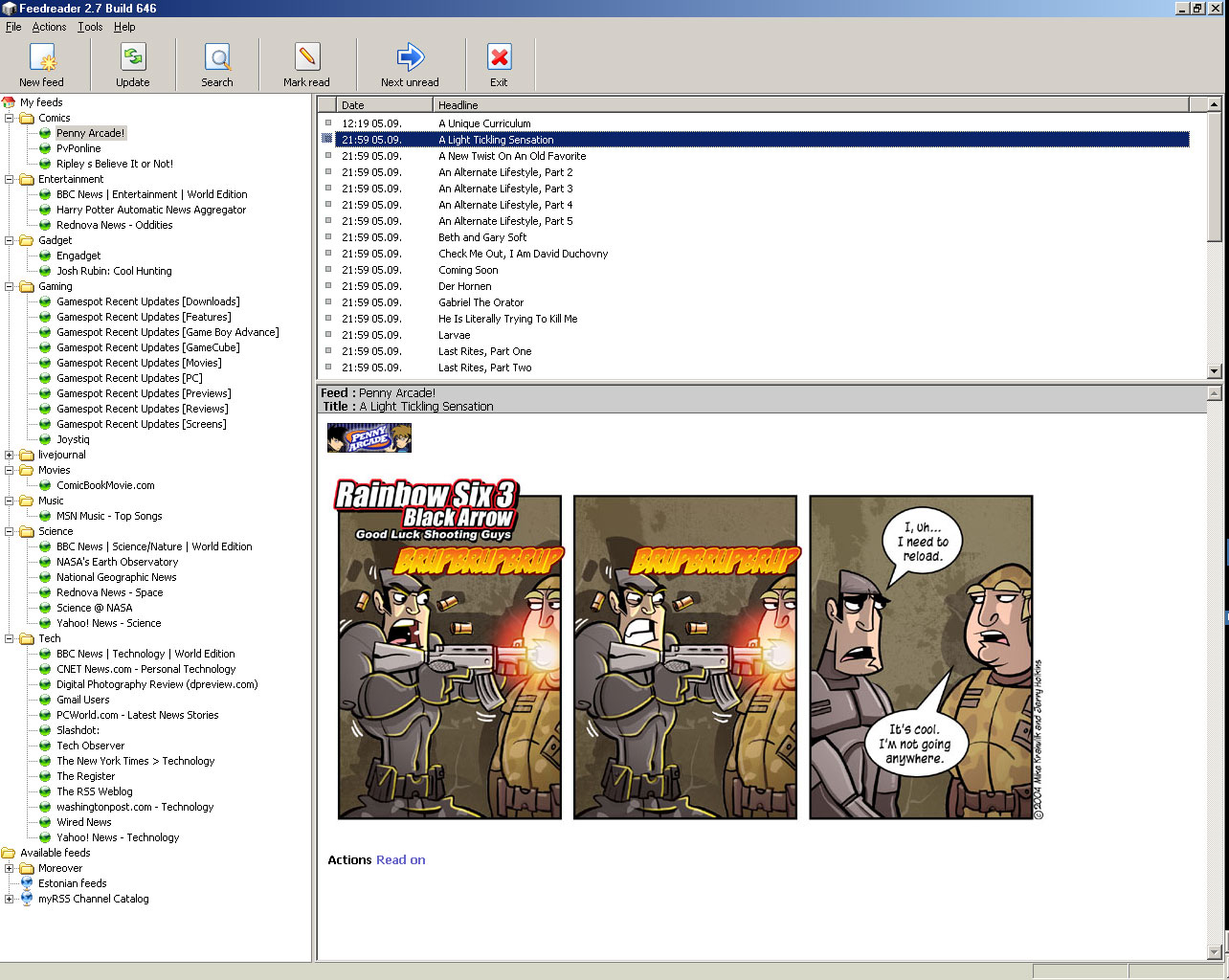Click the green feed icon beside PvPonline
Image resolution: width=1229 pixels, height=980 pixels.
45,148
